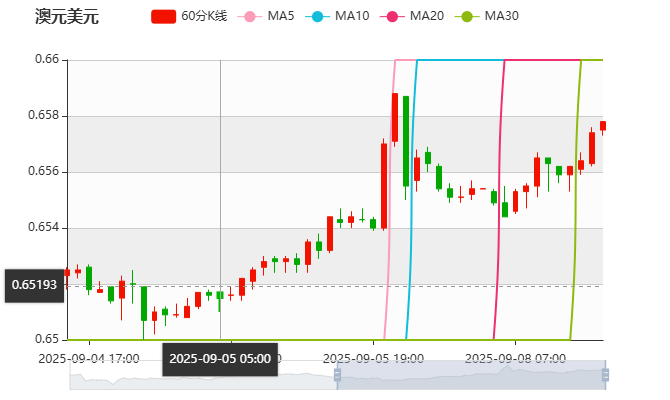Click the magenta MA20 legend marker
This screenshot has width=670, height=400.
pos(392,17)
